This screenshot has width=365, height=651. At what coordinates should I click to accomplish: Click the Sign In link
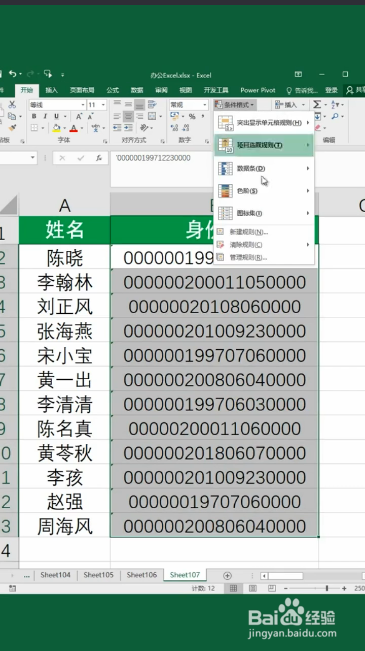click(x=331, y=90)
